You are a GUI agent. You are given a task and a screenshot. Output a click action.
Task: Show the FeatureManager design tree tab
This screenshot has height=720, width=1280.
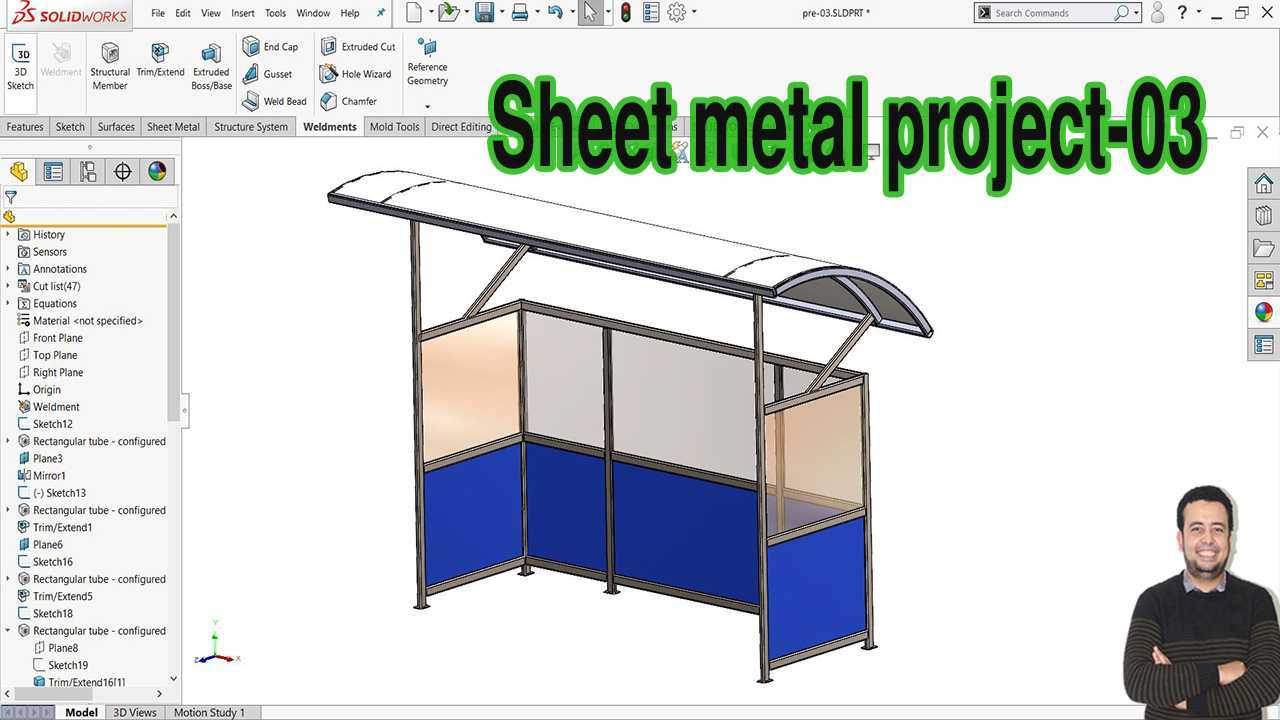click(x=18, y=172)
